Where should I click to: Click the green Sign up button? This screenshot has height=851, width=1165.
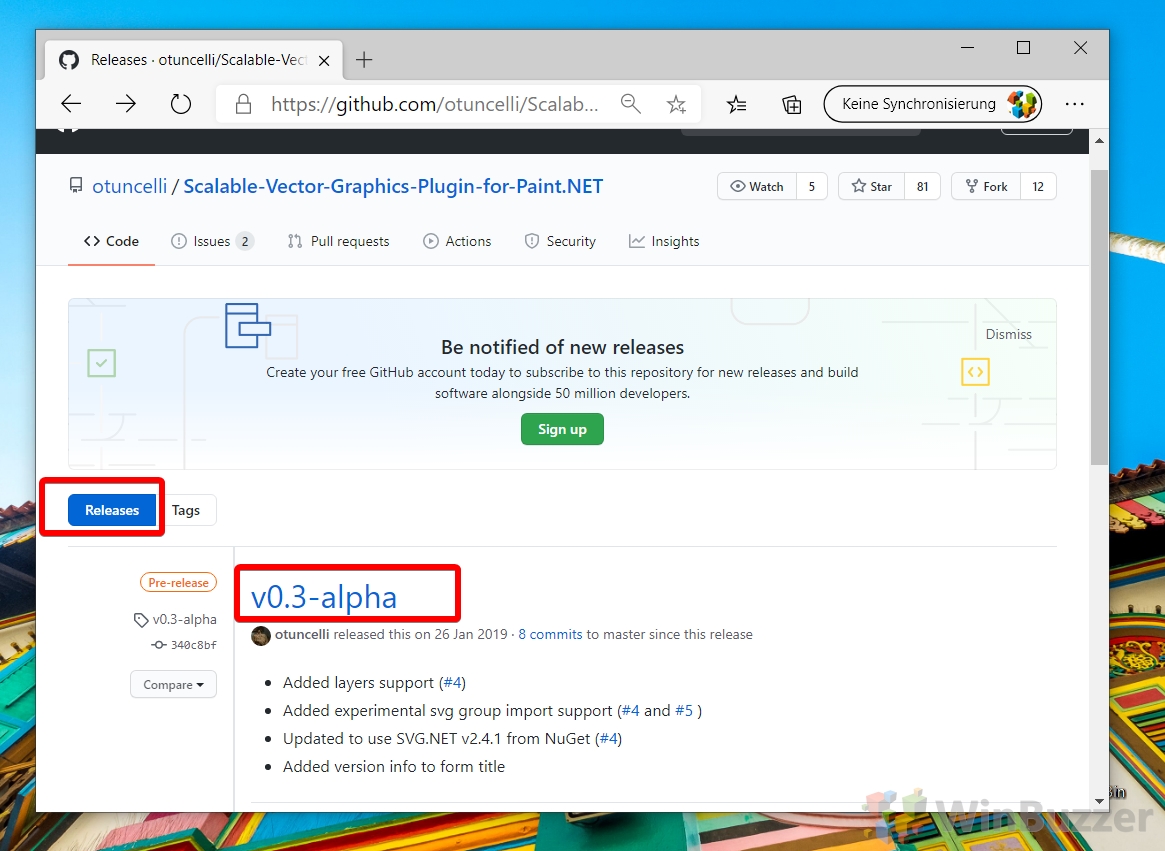(x=562, y=430)
